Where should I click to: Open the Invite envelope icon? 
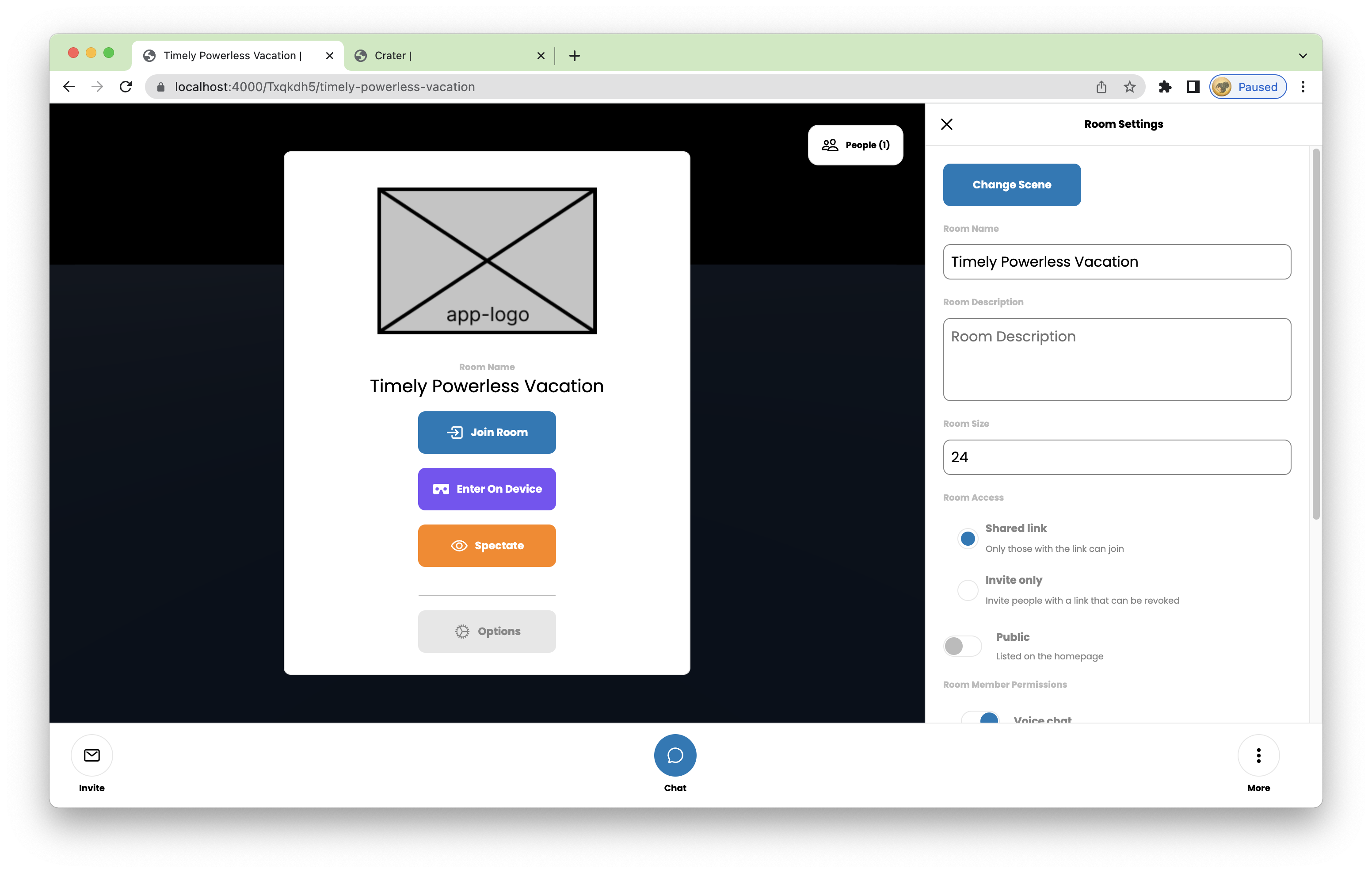tap(92, 755)
